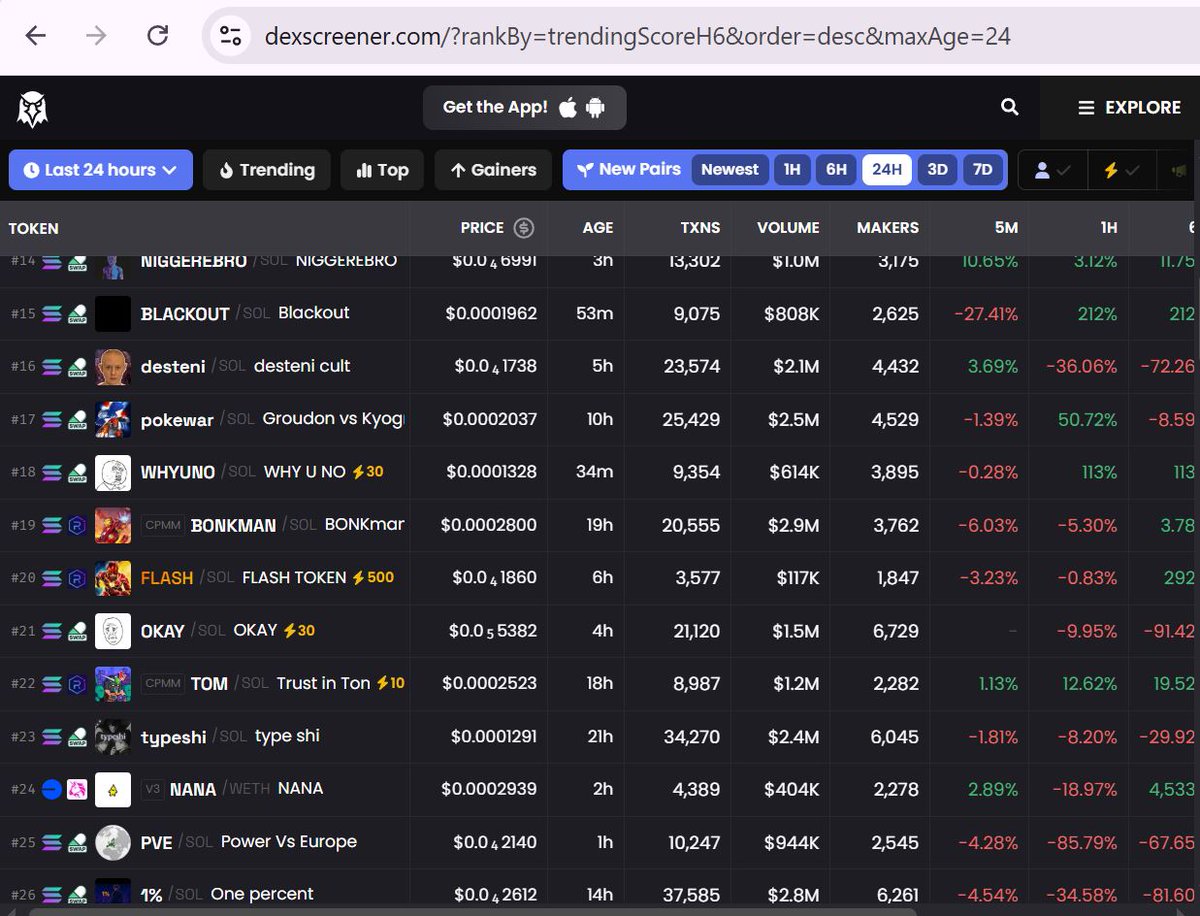Sort by the TXNS column

pos(700,228)
